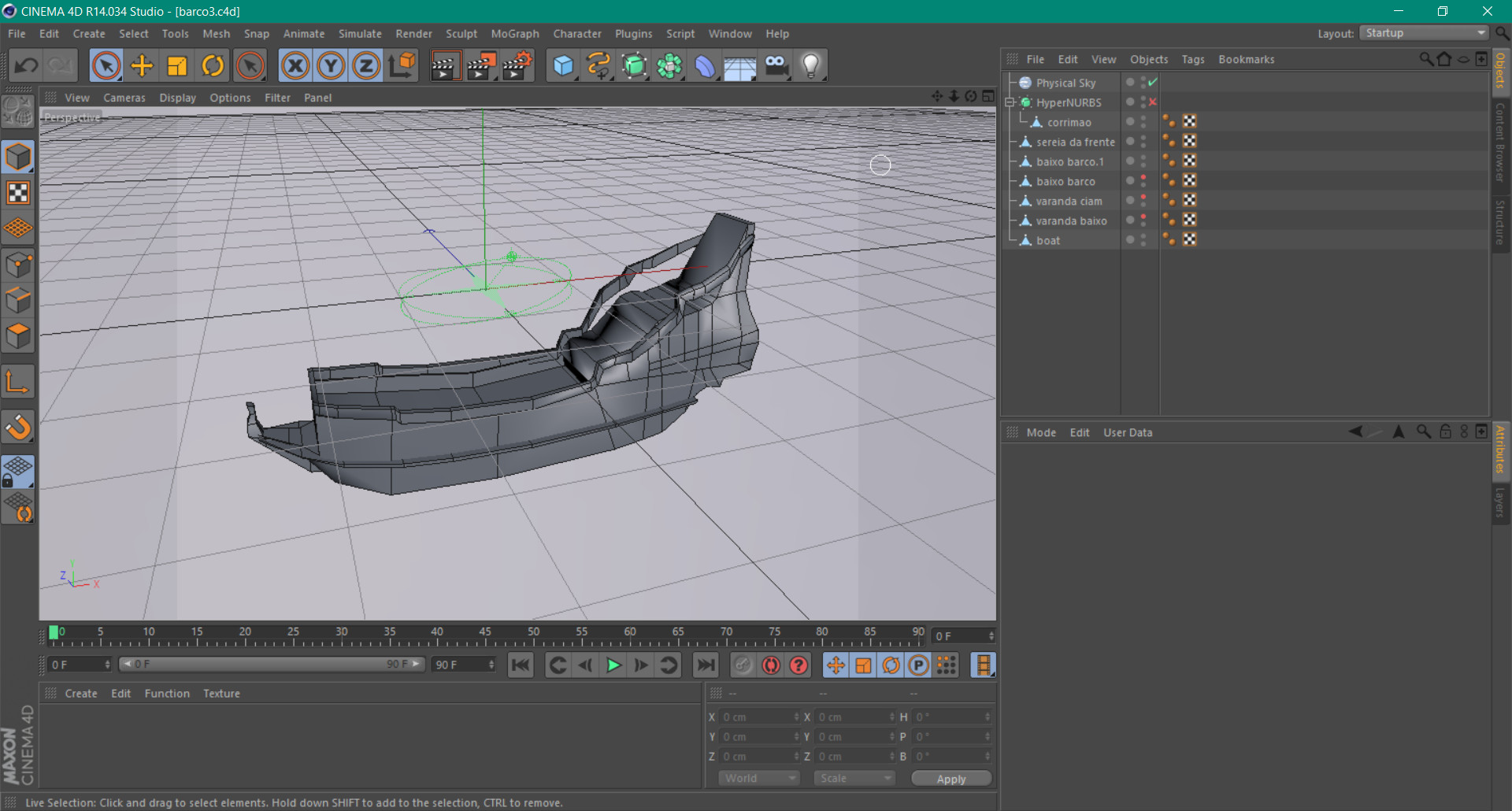Toggle Z axis lock
The width and height of the screenshot is (1512, 811).
click(366, 65)
